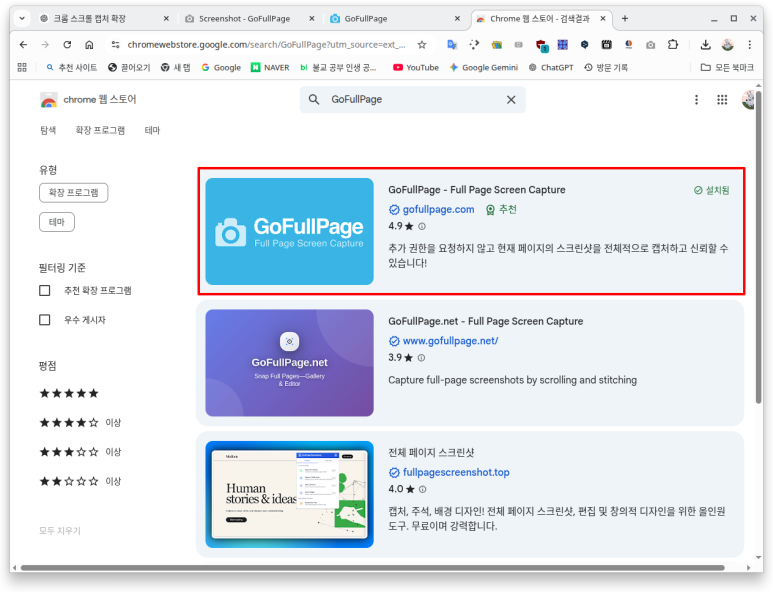Open the Google account avatar
The width and height of the screenshot is (773, 592).
[748, 100]
